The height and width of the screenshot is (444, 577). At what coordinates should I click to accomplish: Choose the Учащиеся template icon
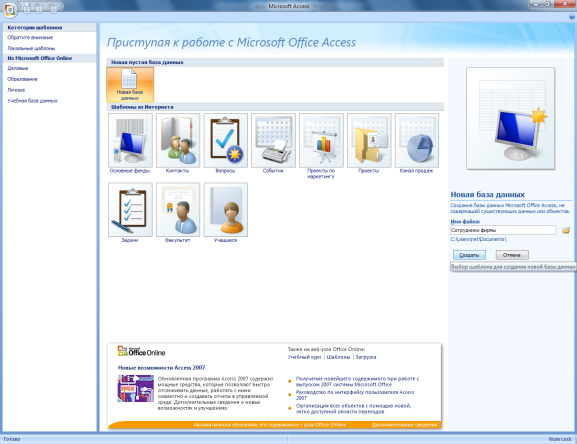(x=226, y=209)
